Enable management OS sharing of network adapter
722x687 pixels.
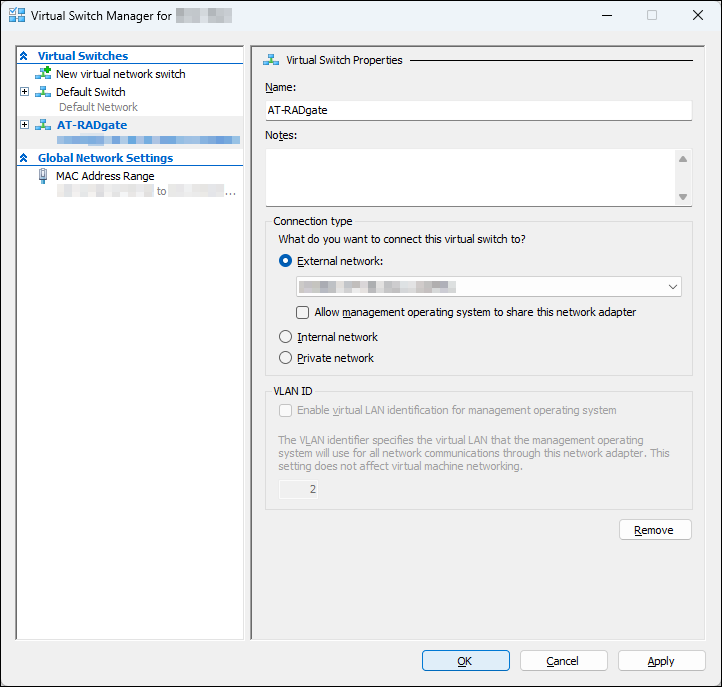click(x=303, y=312)
